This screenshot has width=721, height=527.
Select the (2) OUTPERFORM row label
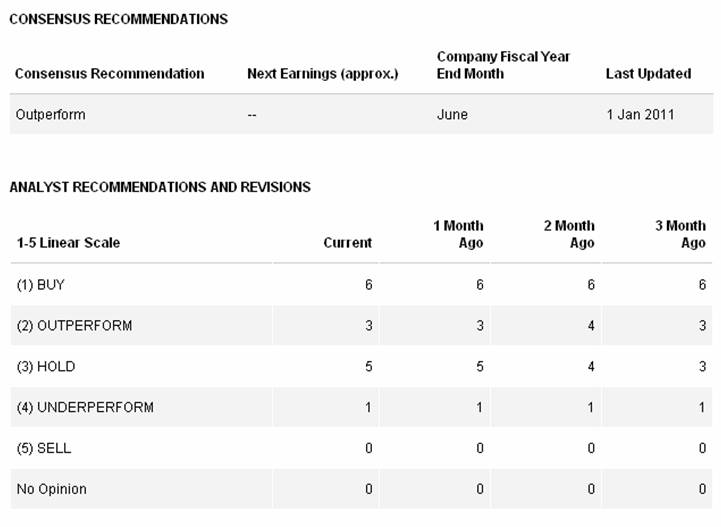[x=74, y=326]
